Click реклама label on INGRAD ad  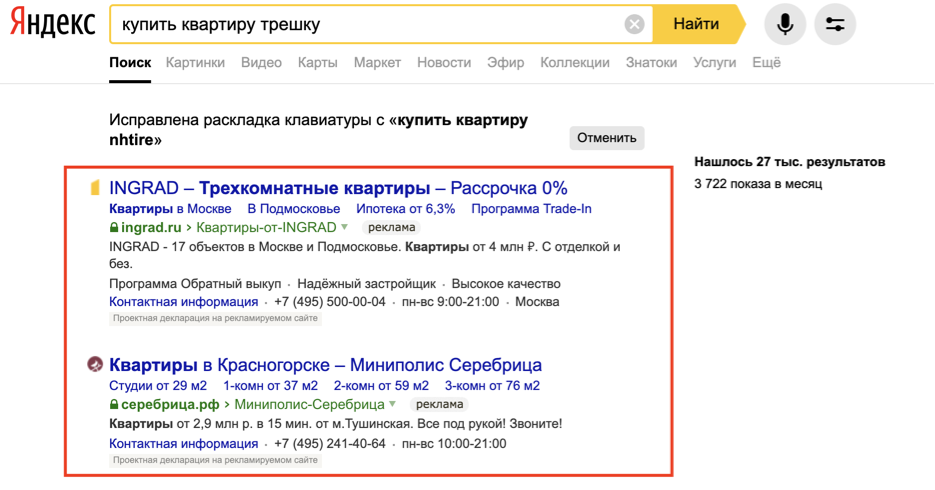391,227
